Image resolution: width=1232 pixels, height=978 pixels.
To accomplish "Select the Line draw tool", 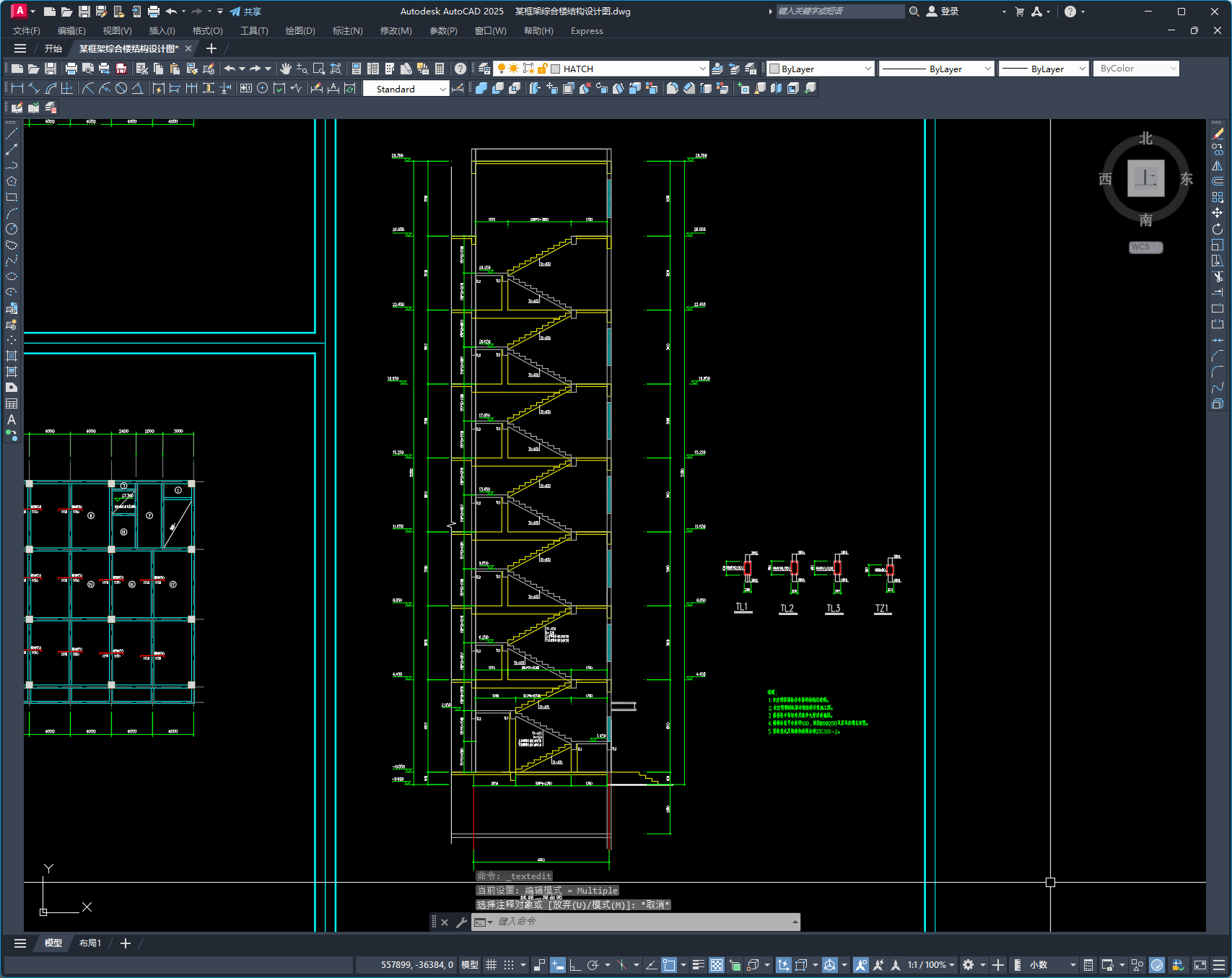I will click(x=12, y=134).
